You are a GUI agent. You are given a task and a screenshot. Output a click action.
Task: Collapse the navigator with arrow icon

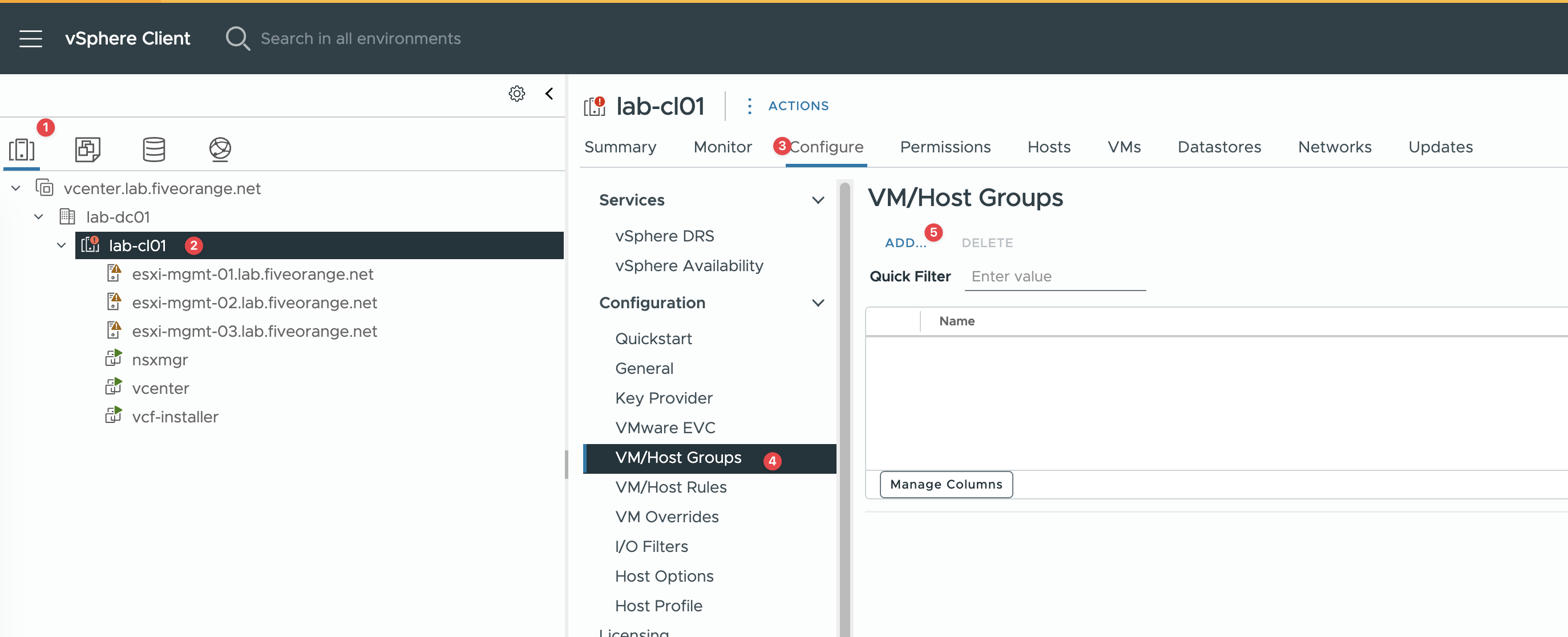(x=549, y=93)
